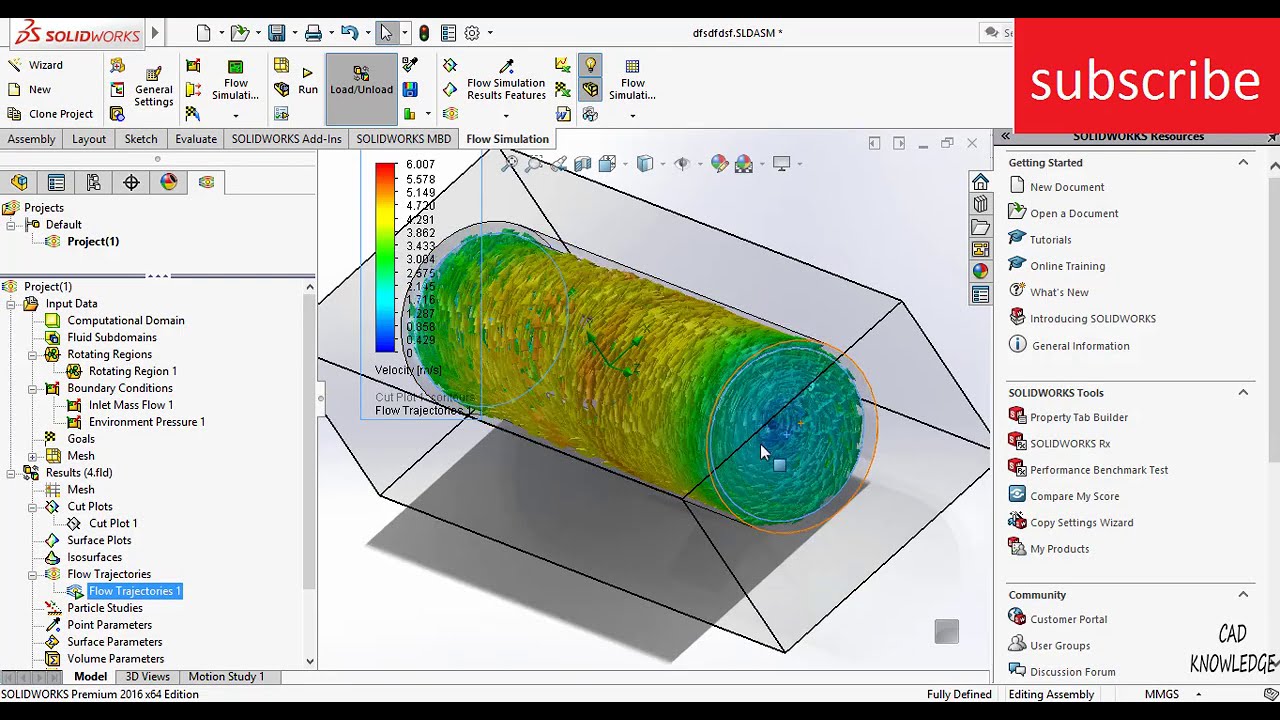1280x720 pixels.
Task: Click the New document page icon
Action: click(204, 33)
